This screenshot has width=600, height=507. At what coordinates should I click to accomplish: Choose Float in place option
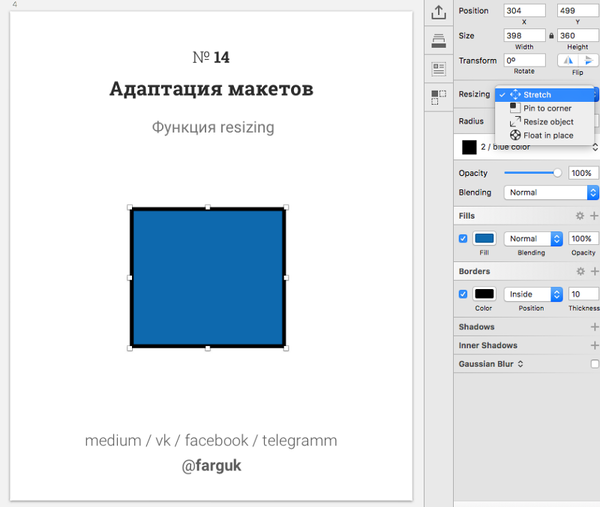[545, 135]
